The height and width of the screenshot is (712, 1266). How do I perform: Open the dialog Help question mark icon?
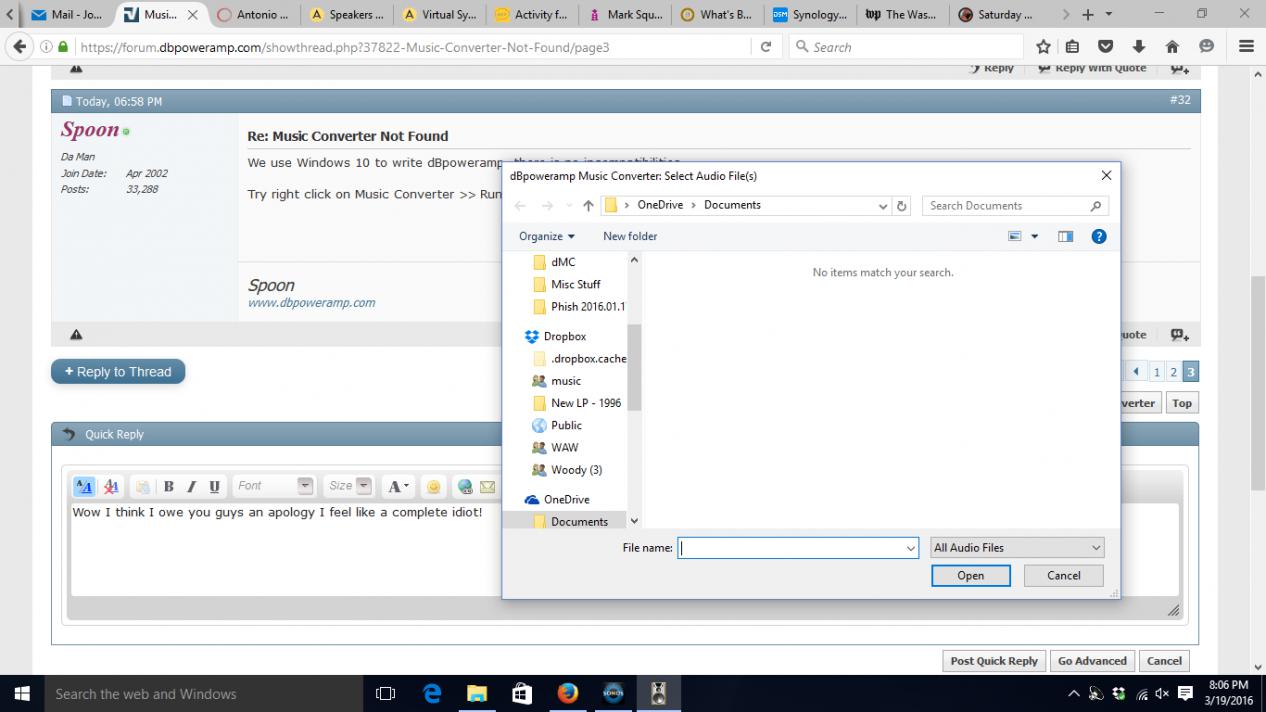click(x=1098, y=237)
